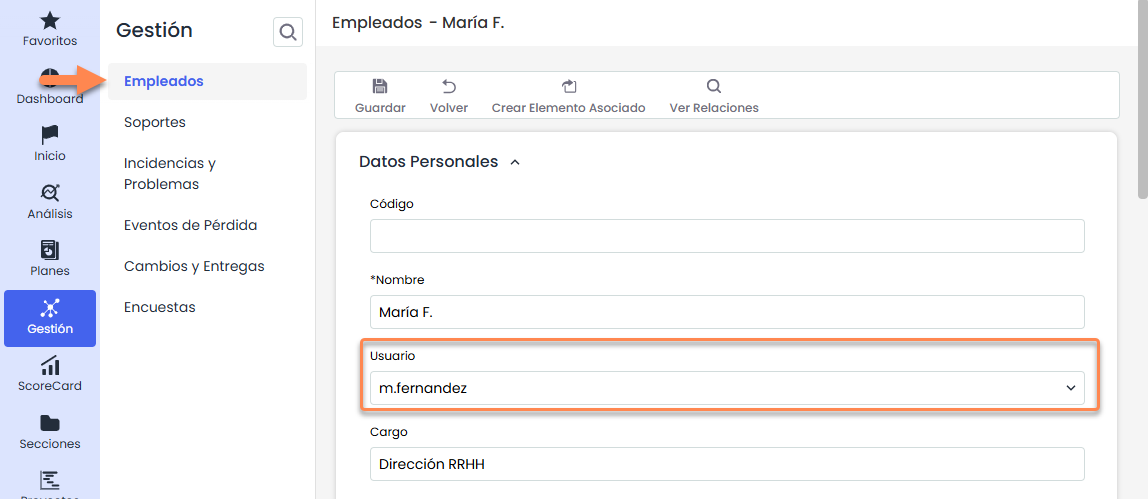Click Crear Elemento Asociado

click(x=568, y=96)
